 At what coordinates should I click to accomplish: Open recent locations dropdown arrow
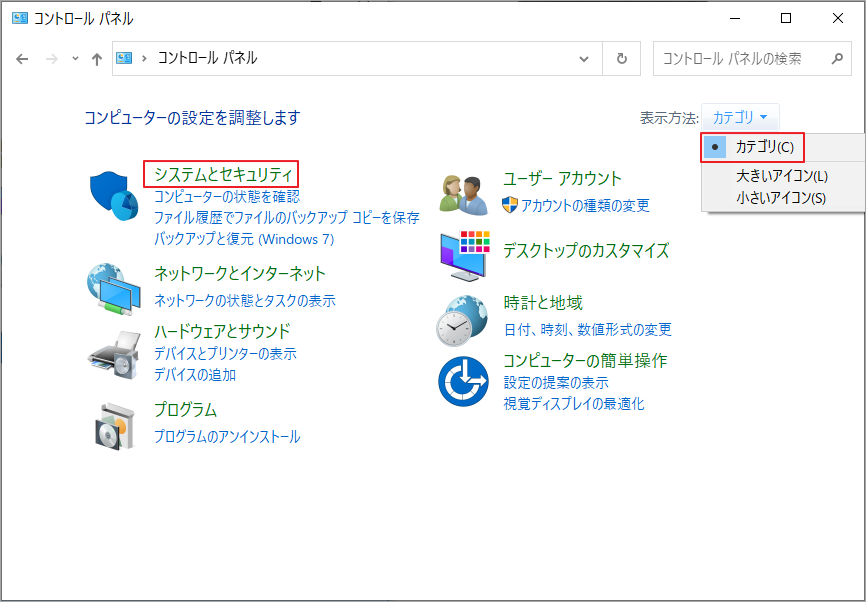click(x=76, y=59)
